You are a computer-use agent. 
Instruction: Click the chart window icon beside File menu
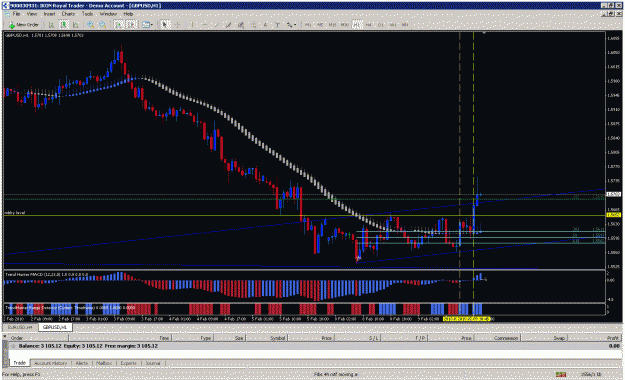tap(6, 14)
